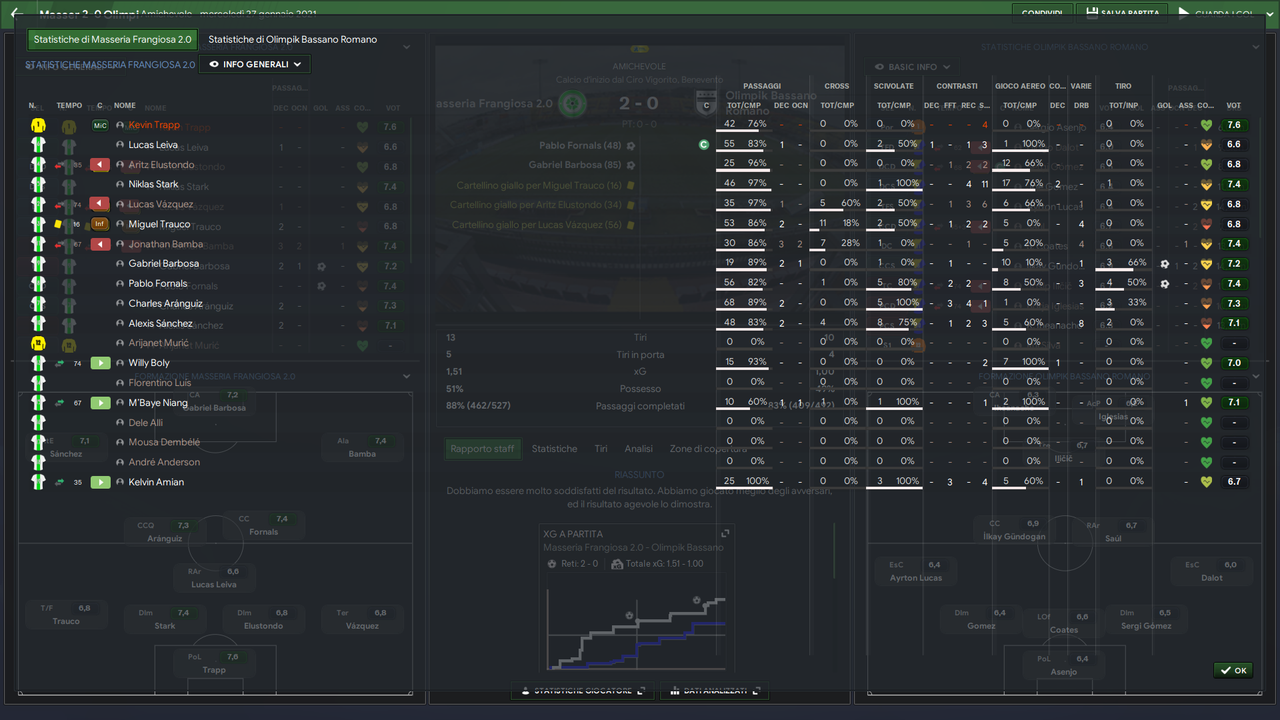The width and height of the screenshot is (1280, 720).
Task: Switch to Statistiche di Olimpik Bassano Romano tab
Action: click(x=293, y=40)
